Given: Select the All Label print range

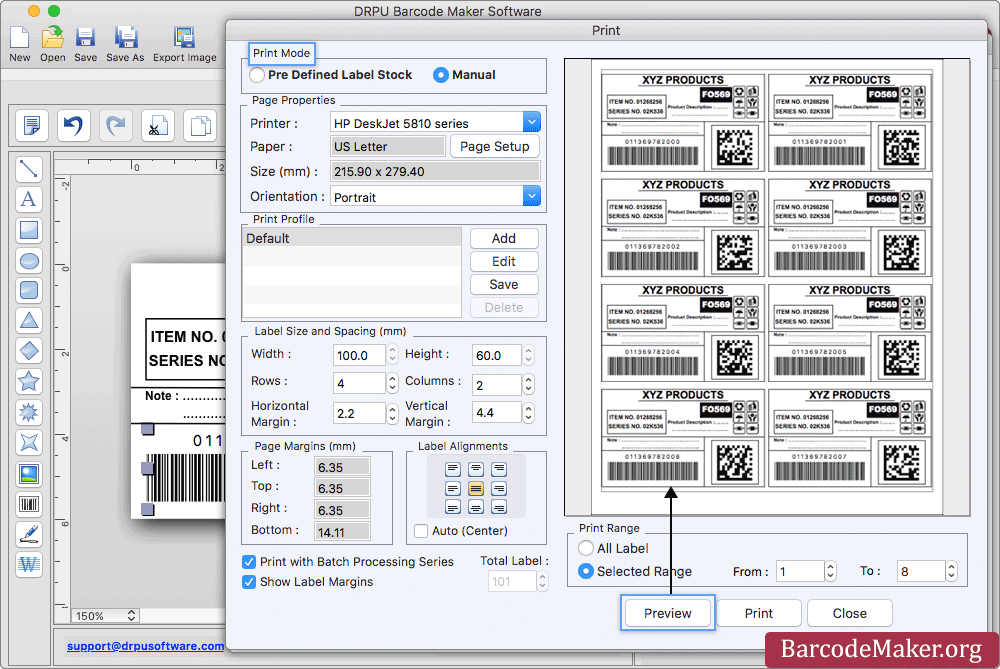Looking at the screenshot, I should pos(585,548).
